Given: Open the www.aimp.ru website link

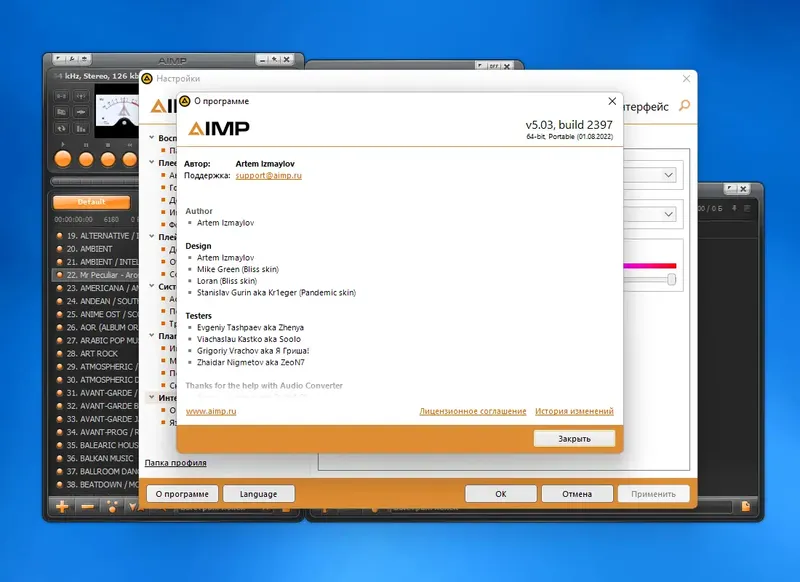Looking at the screenshot, I should point(211,411).
